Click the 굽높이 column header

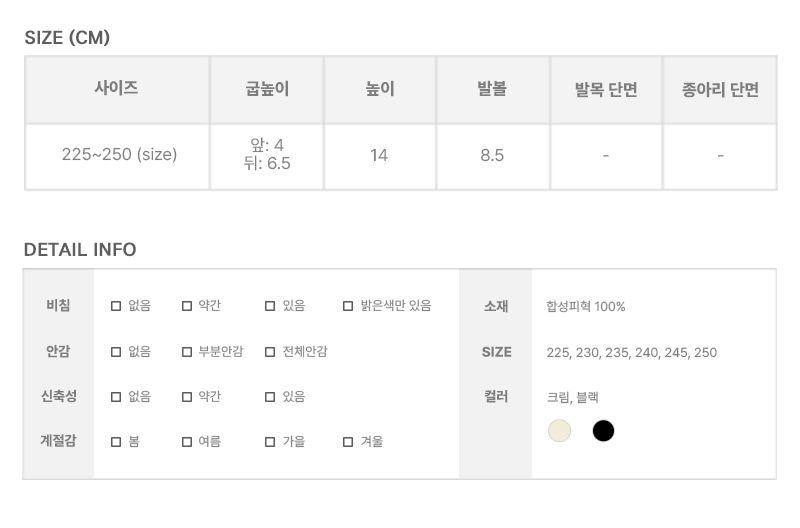pyautogui.click(x=267, y=89)
